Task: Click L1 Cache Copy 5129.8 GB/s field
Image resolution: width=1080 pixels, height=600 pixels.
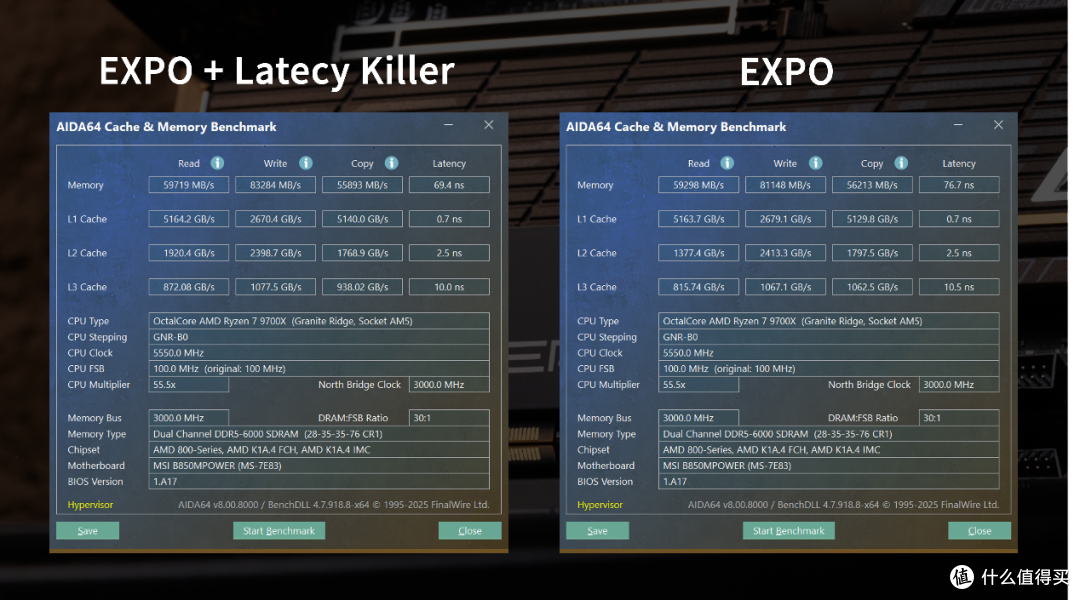Action: click(x=872, y=219)
